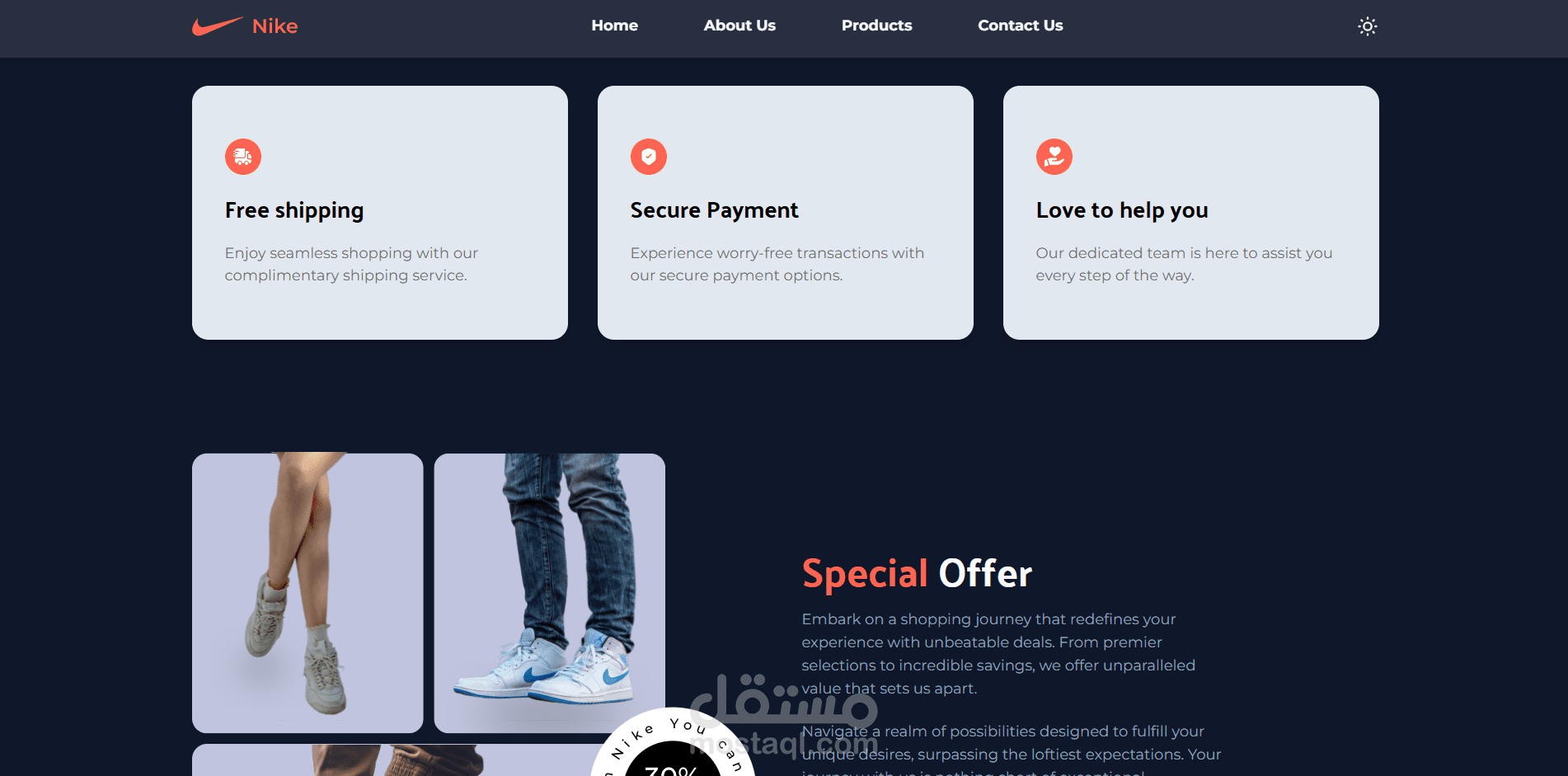
Task: Go to the Products section
Action: [x=876, y=26]
